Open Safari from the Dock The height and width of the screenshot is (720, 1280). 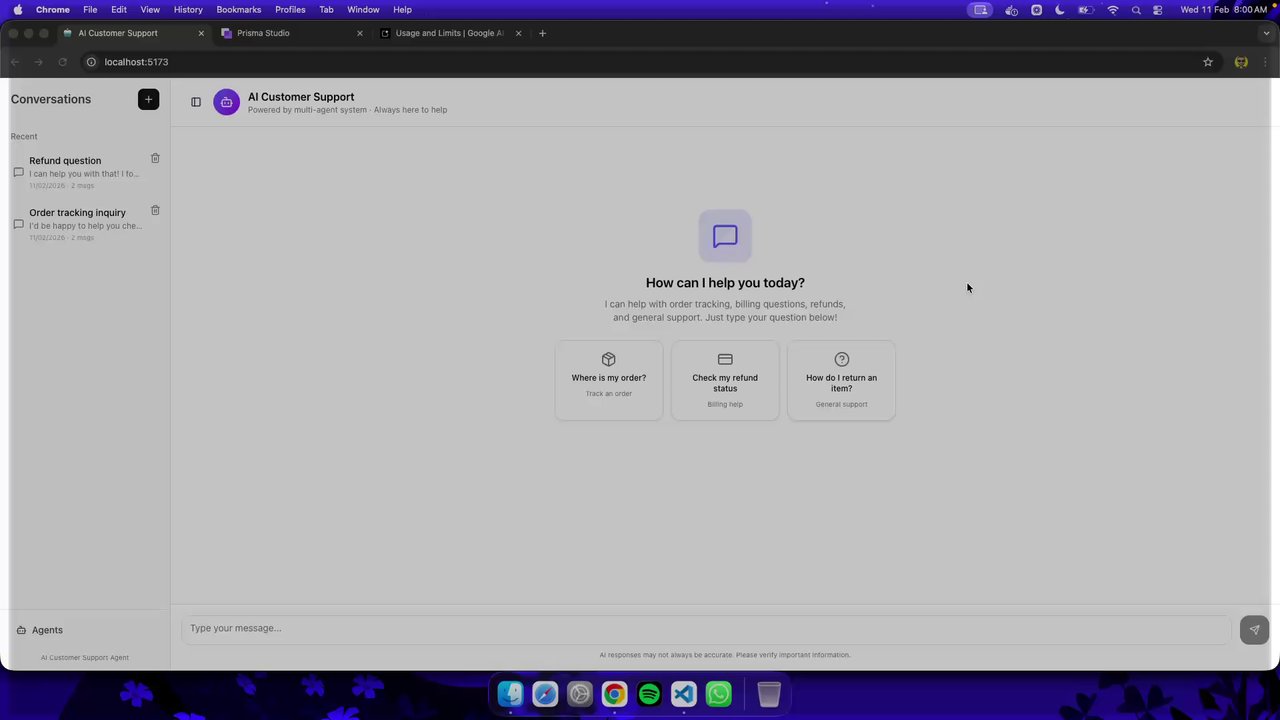click(x=545, y=694)
